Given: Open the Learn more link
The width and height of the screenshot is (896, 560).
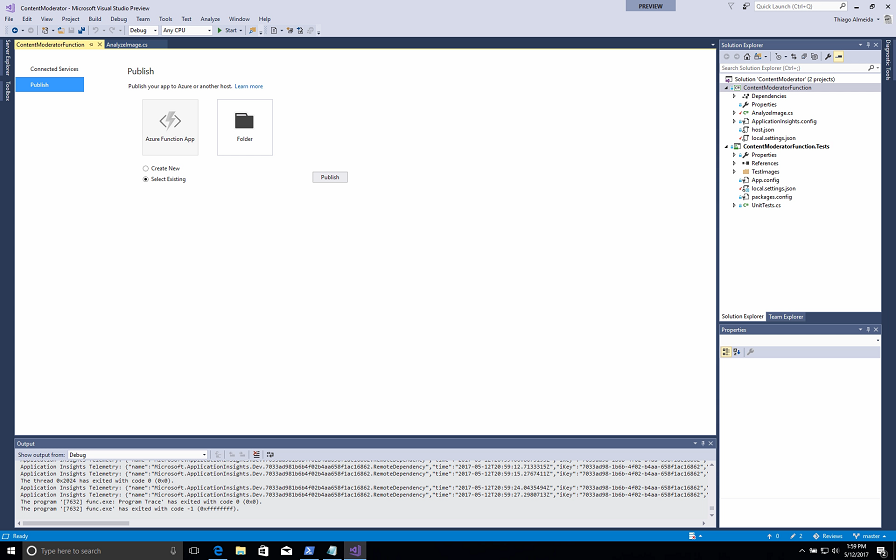Looking at the screenshot, I should pyautogui.click(x=249, y=86).
